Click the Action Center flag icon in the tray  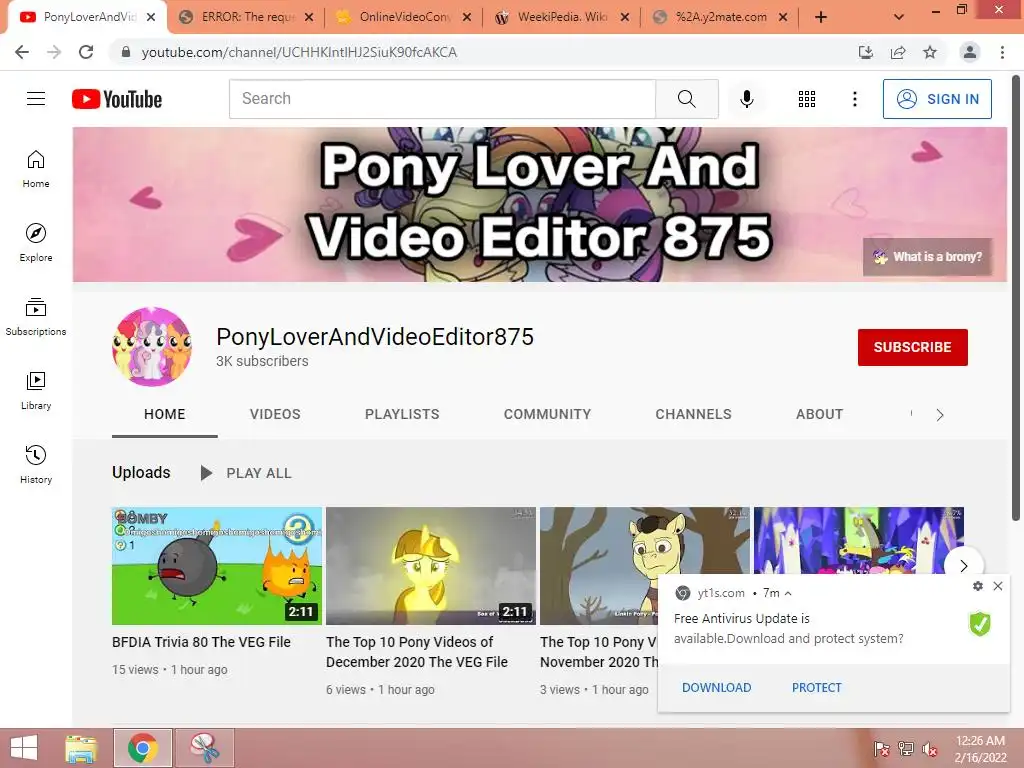click(881, 749)
